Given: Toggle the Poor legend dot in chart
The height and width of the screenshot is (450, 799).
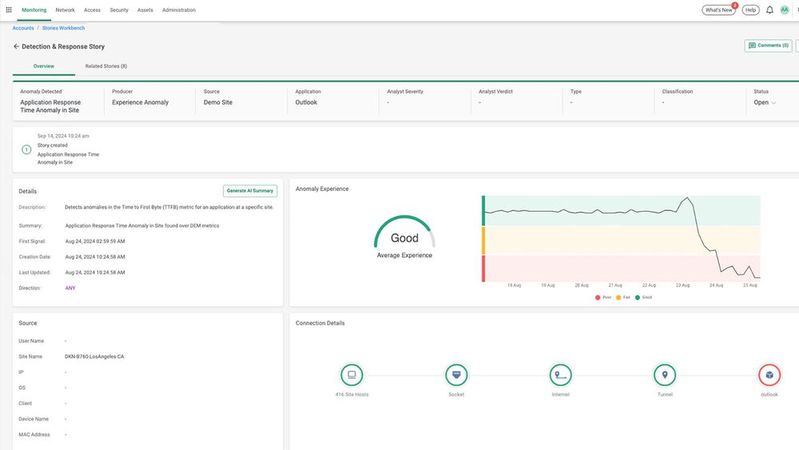Looking at the screenshot, I should click(598, 298).
